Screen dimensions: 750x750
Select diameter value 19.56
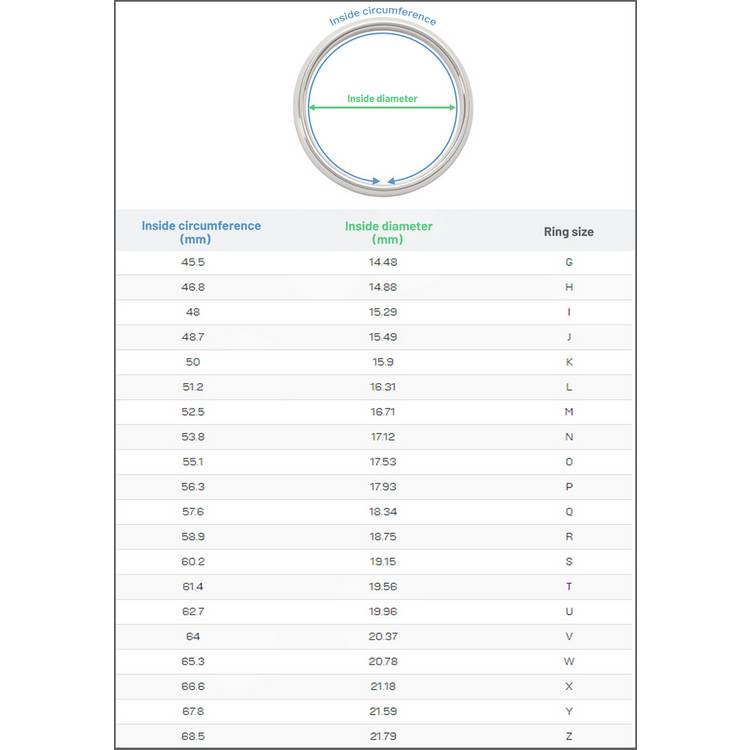[383, 586]
